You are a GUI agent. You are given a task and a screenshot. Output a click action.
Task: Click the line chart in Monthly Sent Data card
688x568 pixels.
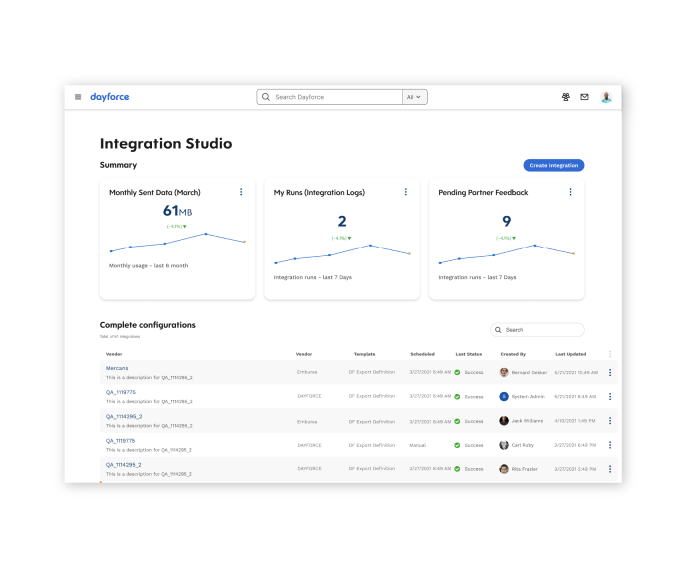click(x=177, y=243)
